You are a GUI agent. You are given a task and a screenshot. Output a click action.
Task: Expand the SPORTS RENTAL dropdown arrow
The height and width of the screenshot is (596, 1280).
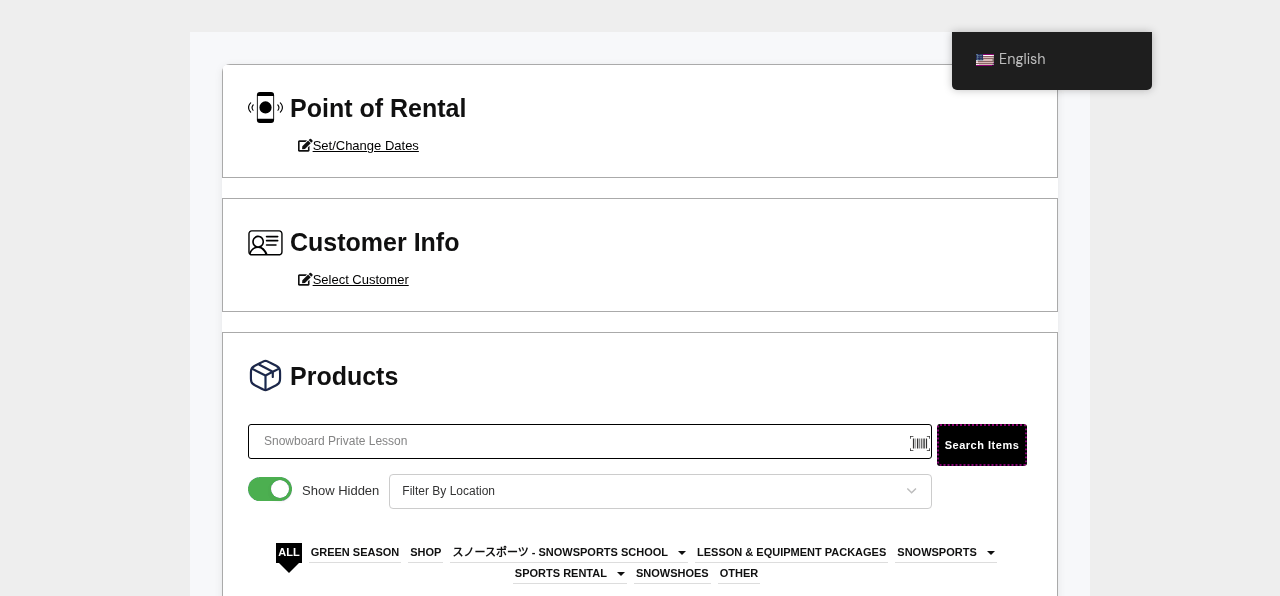coord(621,574)
